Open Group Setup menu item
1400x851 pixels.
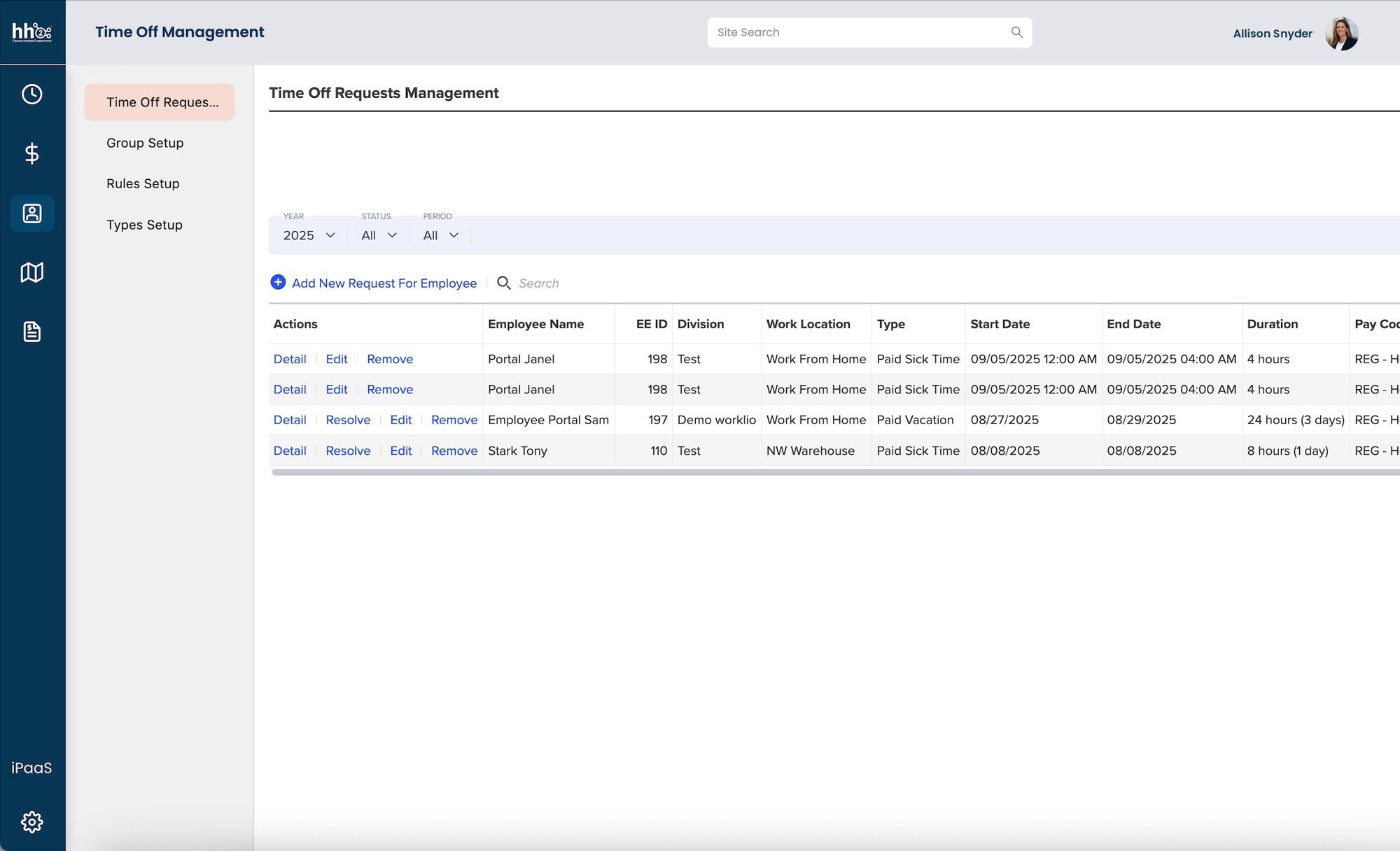[x=145, y=143]
